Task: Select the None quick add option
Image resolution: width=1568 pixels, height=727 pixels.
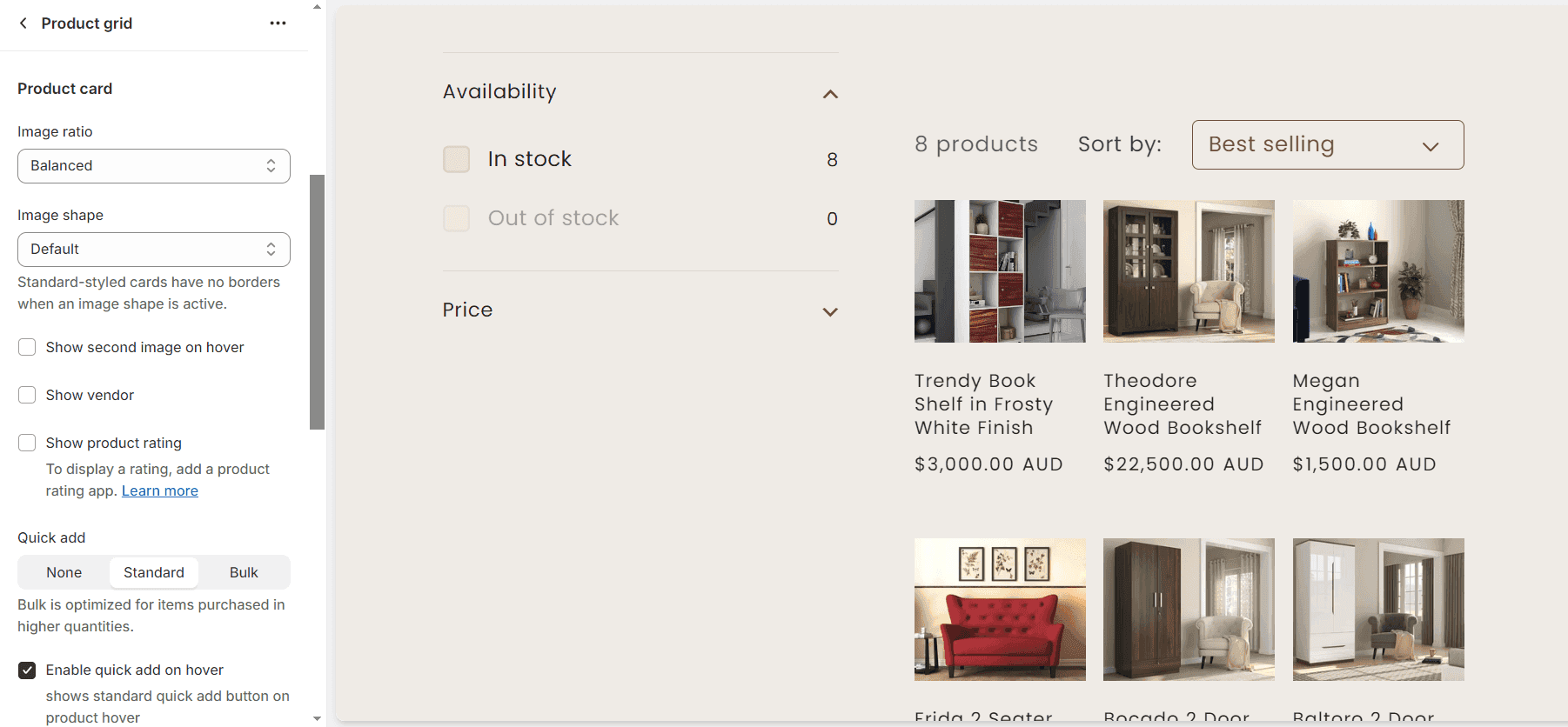Action: 64,573
